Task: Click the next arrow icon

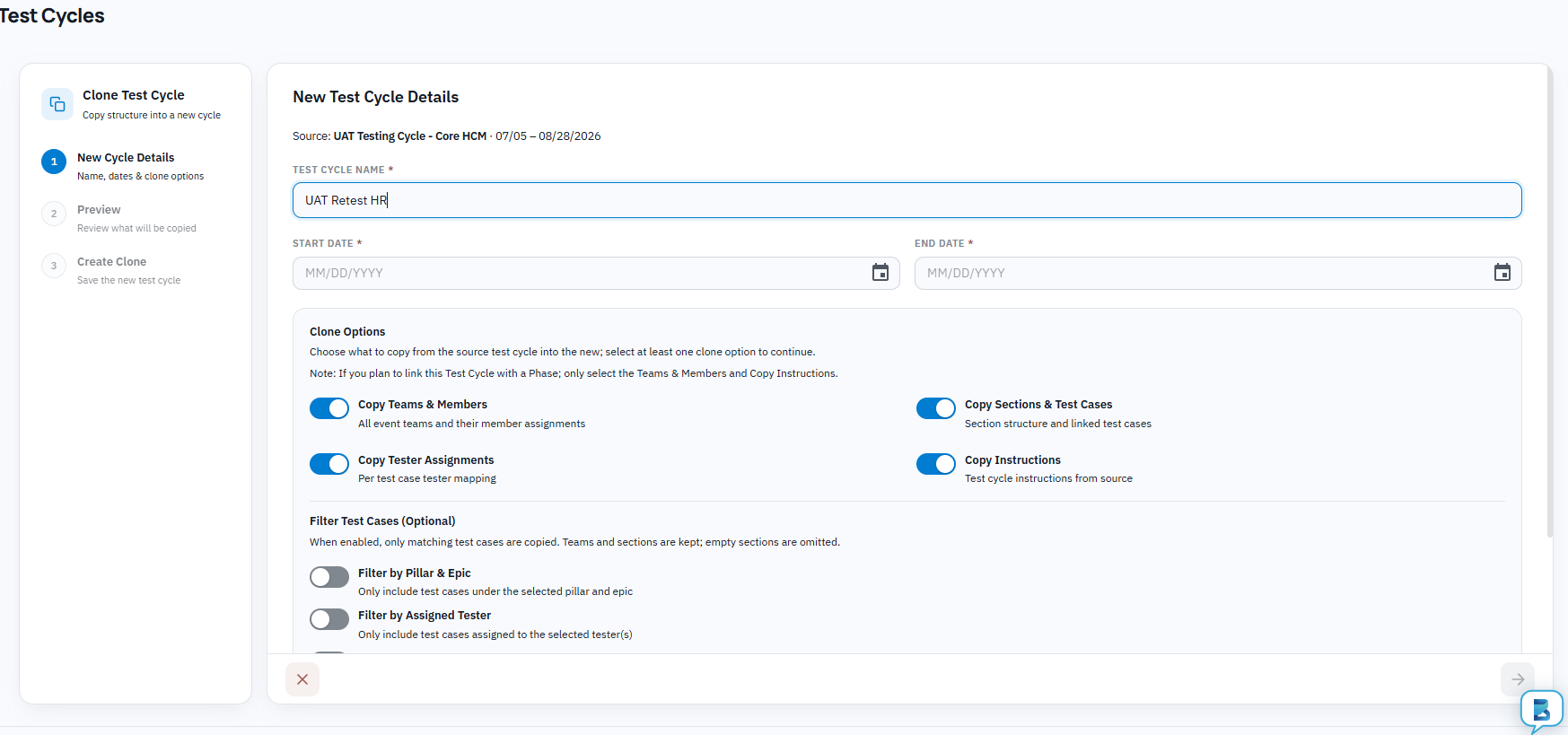Action: point(1518,679)
